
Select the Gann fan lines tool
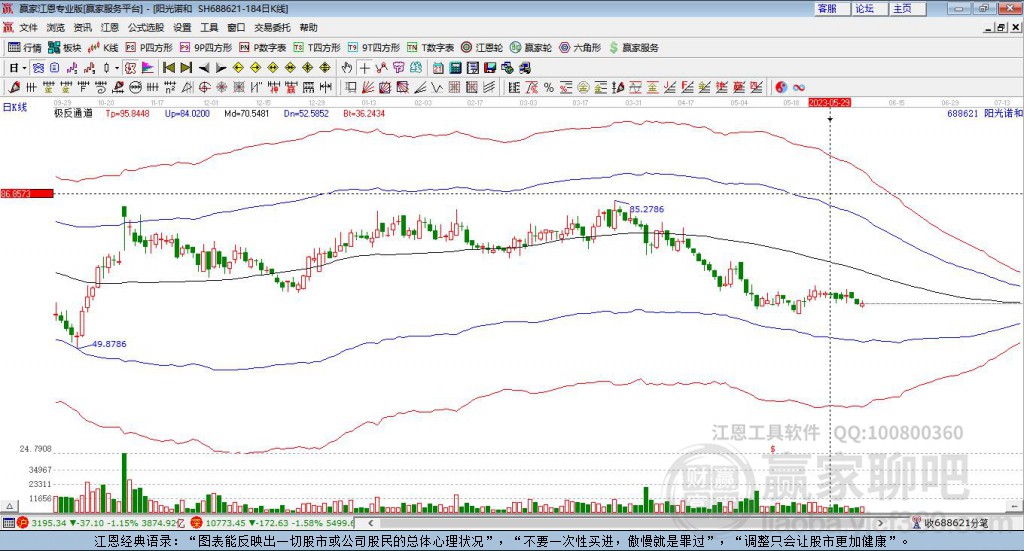click(368, 87)
